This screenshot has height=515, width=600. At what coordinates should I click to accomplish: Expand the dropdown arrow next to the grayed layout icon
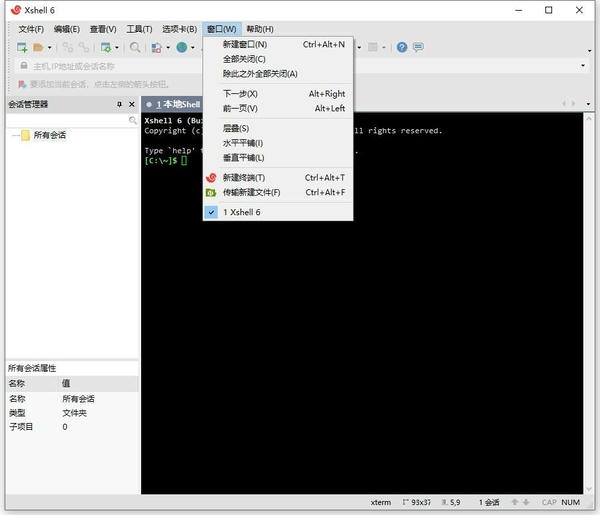pos(383,48)
